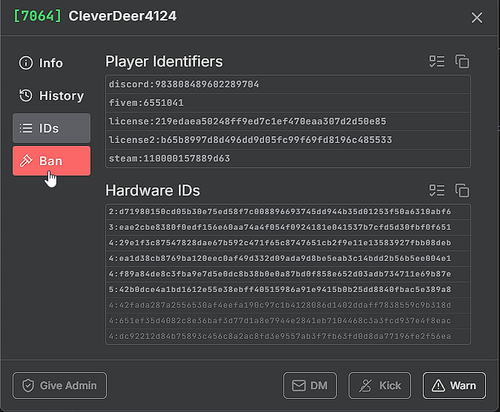Copy all Player Identifiers to clipboard
500x412 pixels.
point(462,62)
